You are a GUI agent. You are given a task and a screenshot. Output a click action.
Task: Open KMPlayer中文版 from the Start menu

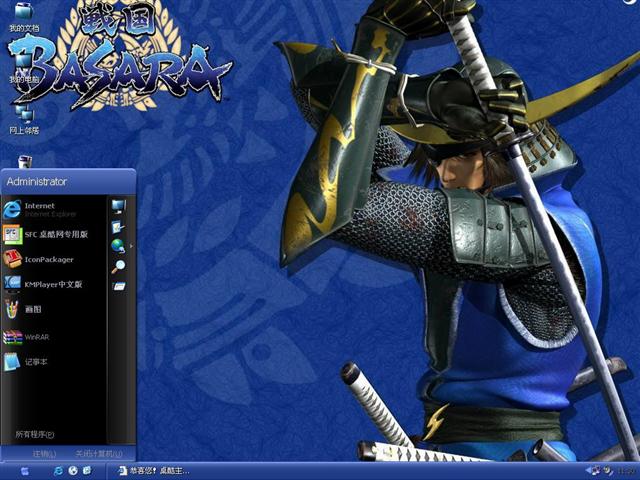54,284
